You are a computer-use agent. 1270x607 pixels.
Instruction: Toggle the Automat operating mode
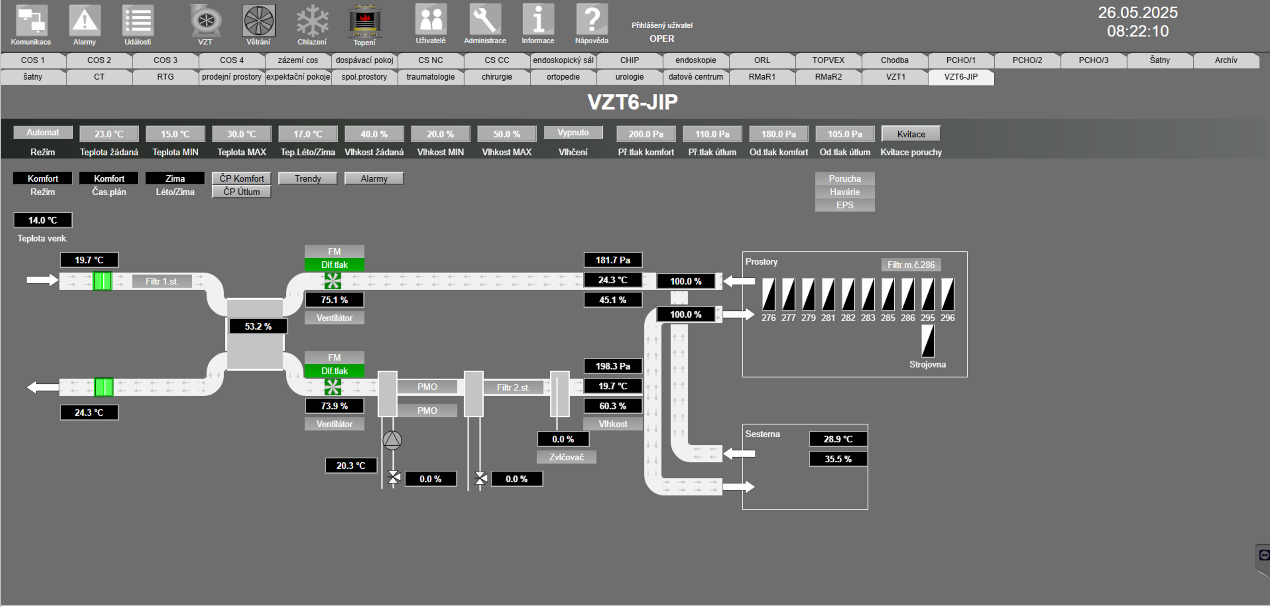tap(42, 133)
